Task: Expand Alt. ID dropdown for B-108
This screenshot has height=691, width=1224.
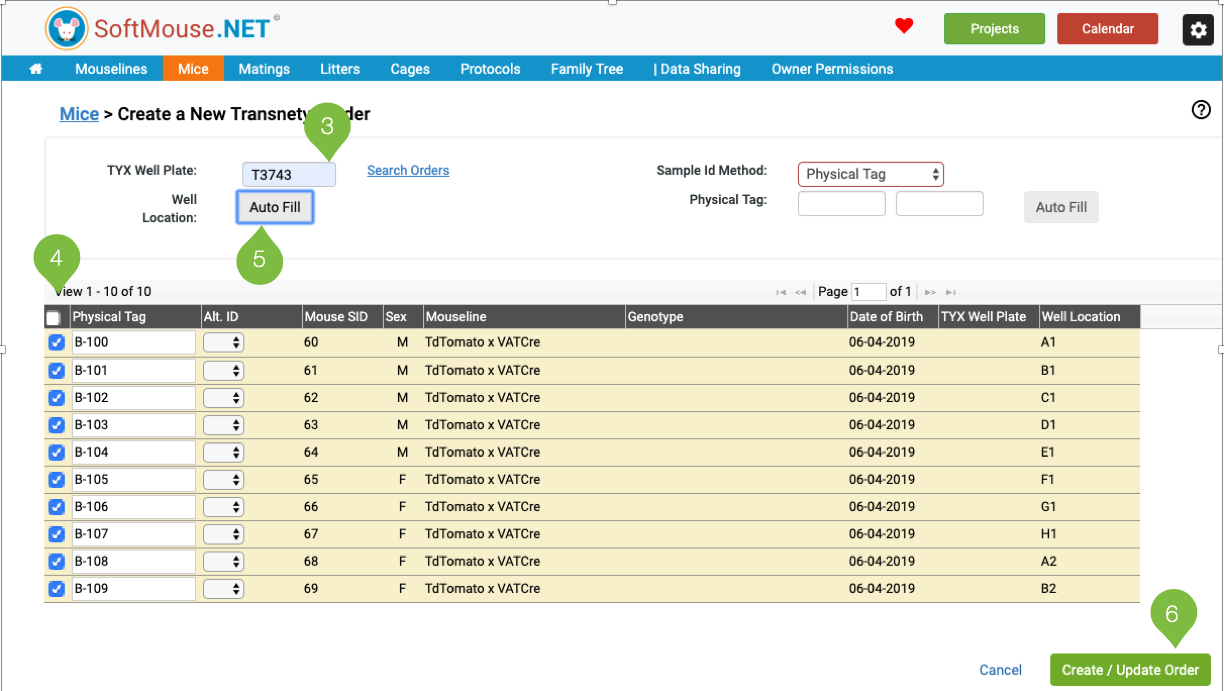Action: (224, 562)
